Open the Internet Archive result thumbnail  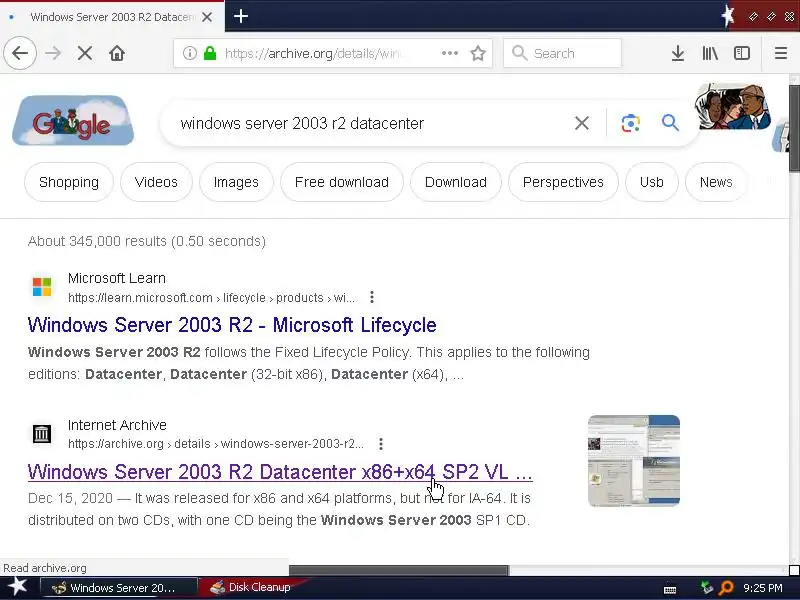click(634, 461)
